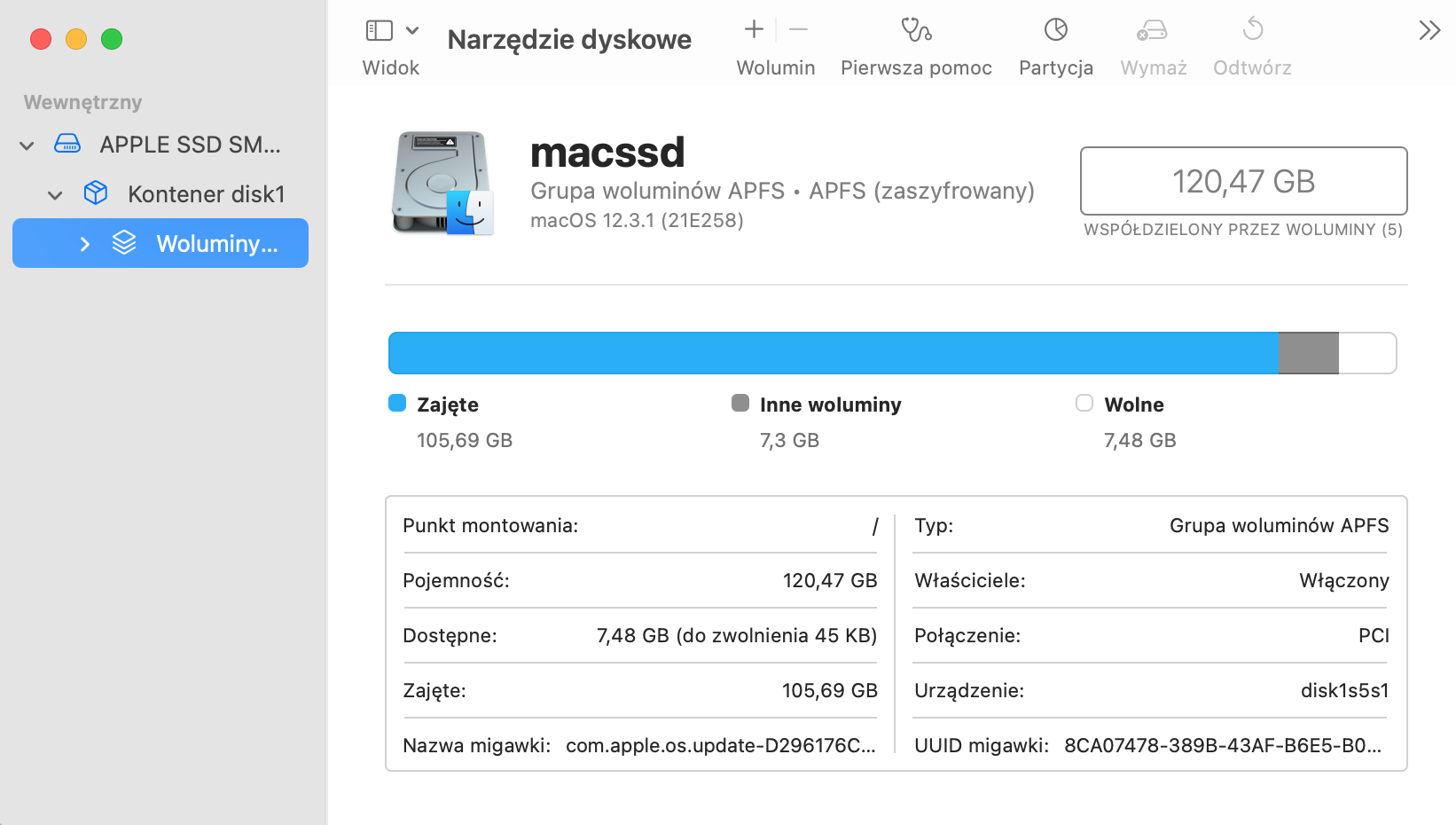Click the 7,48 GB Wolne value
Screen dimensions: 1456x825
(x=1139, y=441)
